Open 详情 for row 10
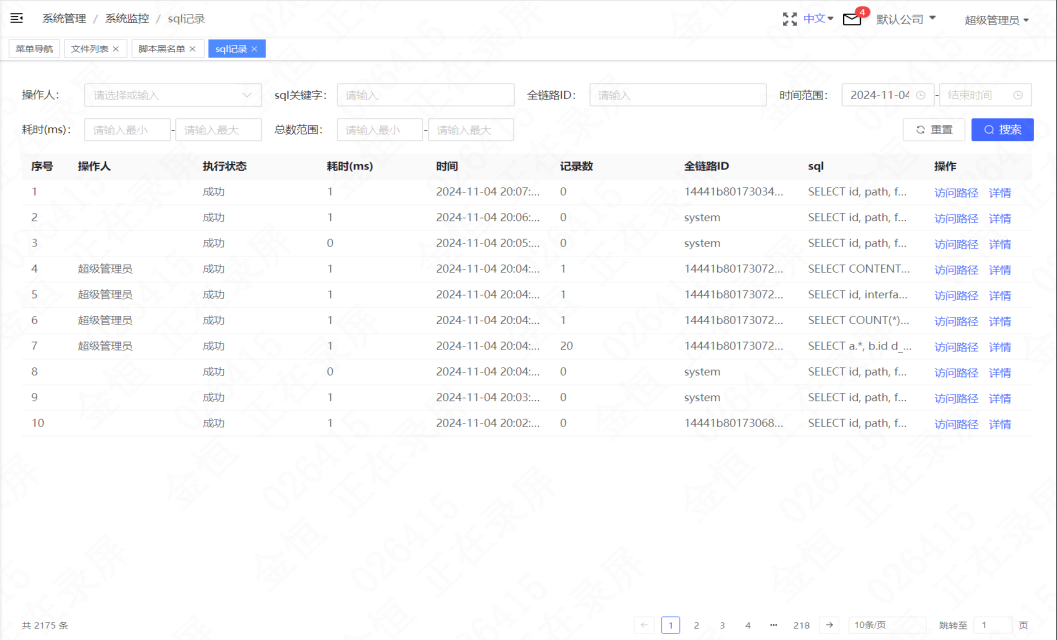The height and width of the screenshot is (640, 1057). (x=1000, y=424)
